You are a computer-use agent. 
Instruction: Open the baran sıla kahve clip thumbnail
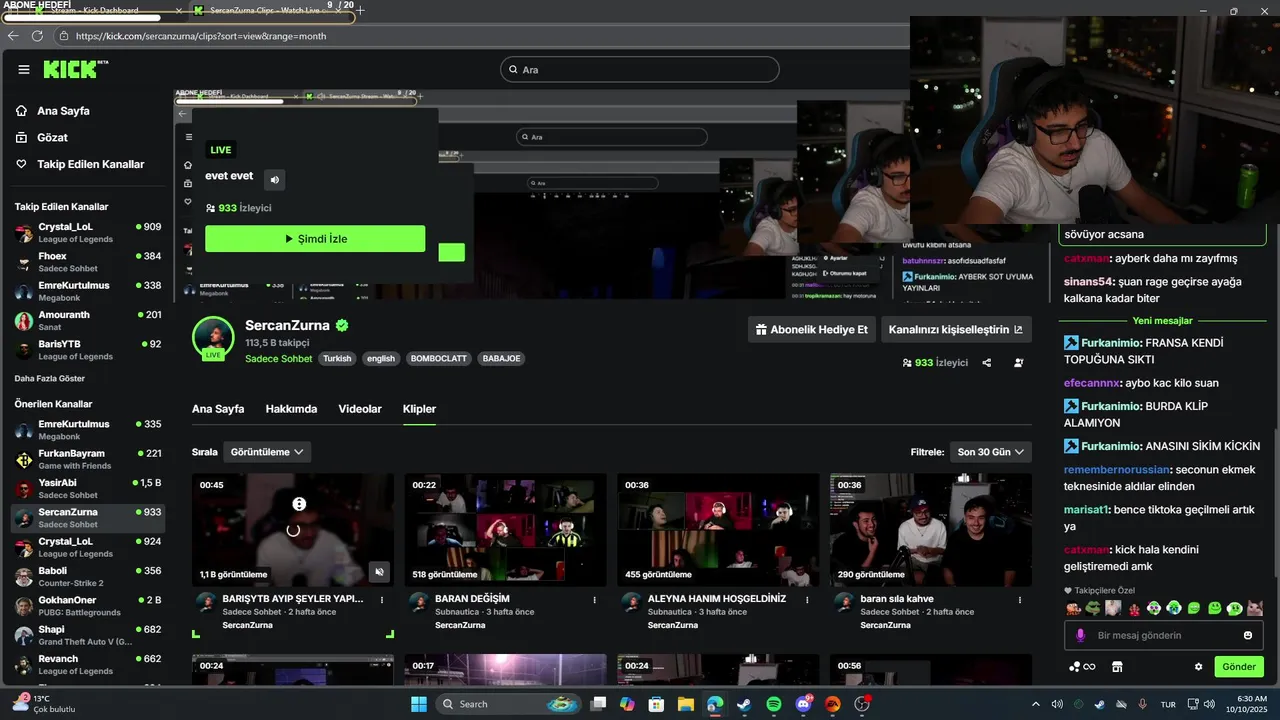931,529
